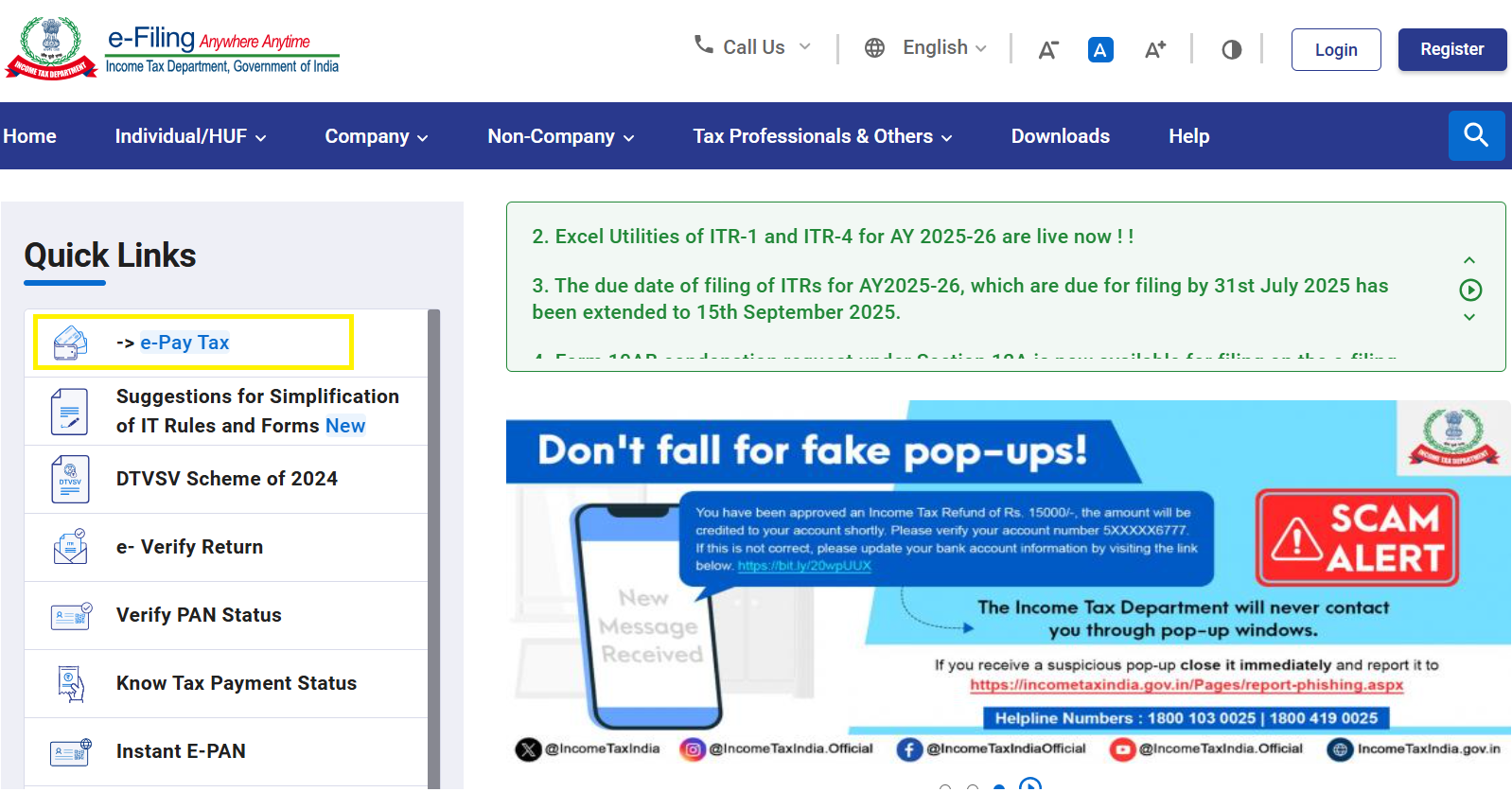Click the Facebook icon in banner
This screenshot has width=1512, height=792.
(909, 749)
